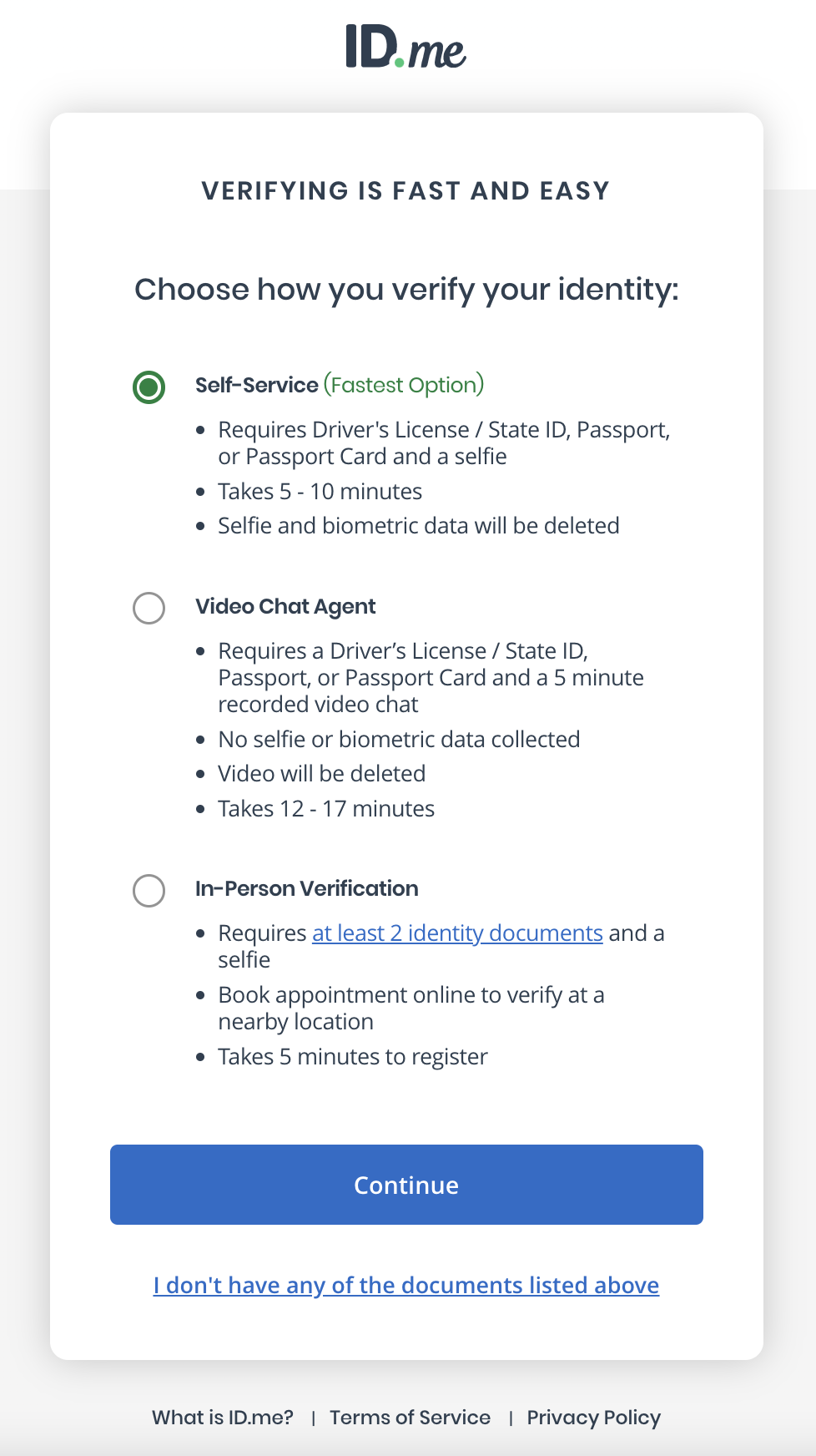Click 'Takes 5 - 10 minutes' bullet
This screenshot has width=816, height=1456.
[x=319, y=492]
